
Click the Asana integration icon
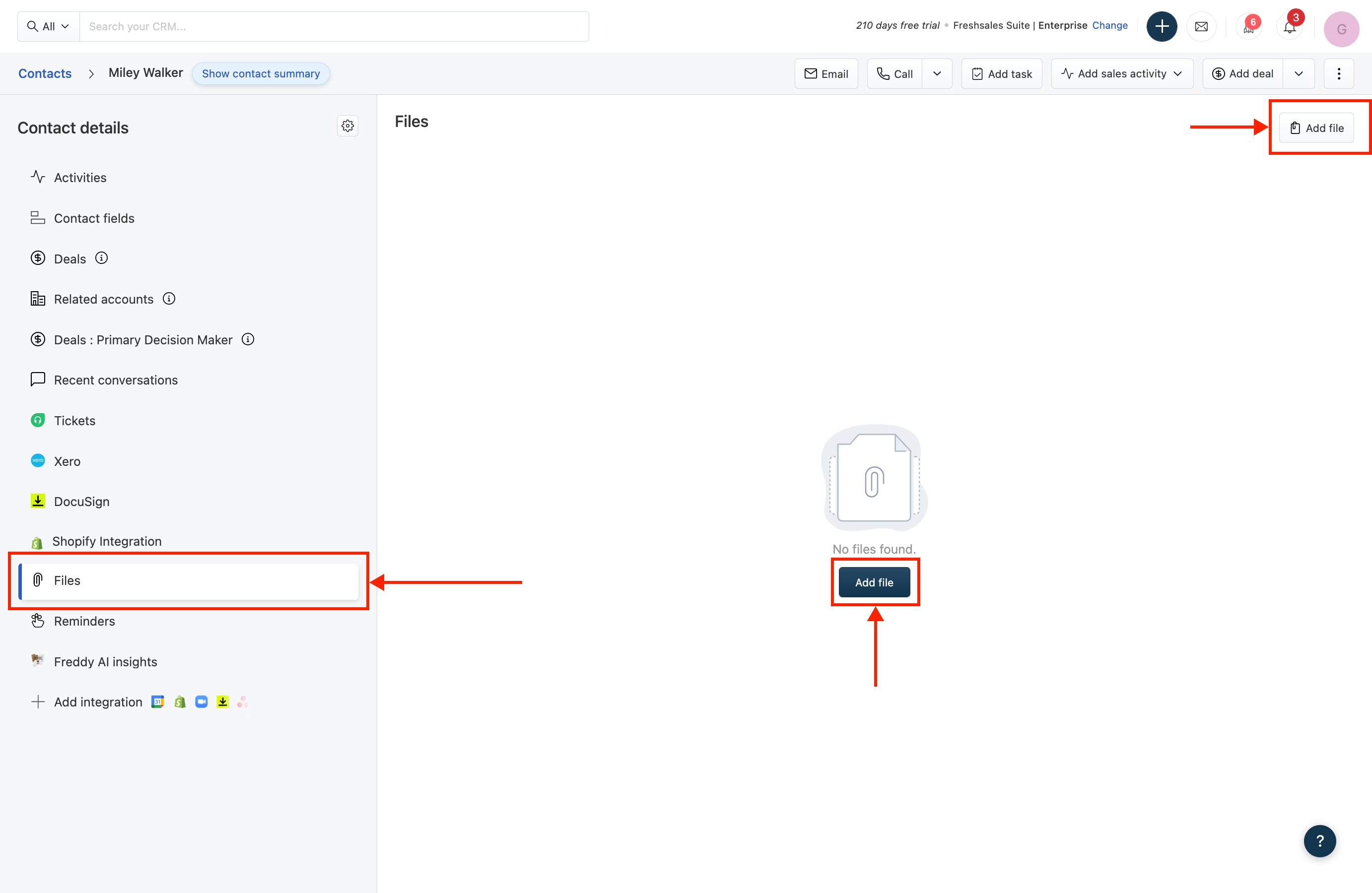coord(243,702)
